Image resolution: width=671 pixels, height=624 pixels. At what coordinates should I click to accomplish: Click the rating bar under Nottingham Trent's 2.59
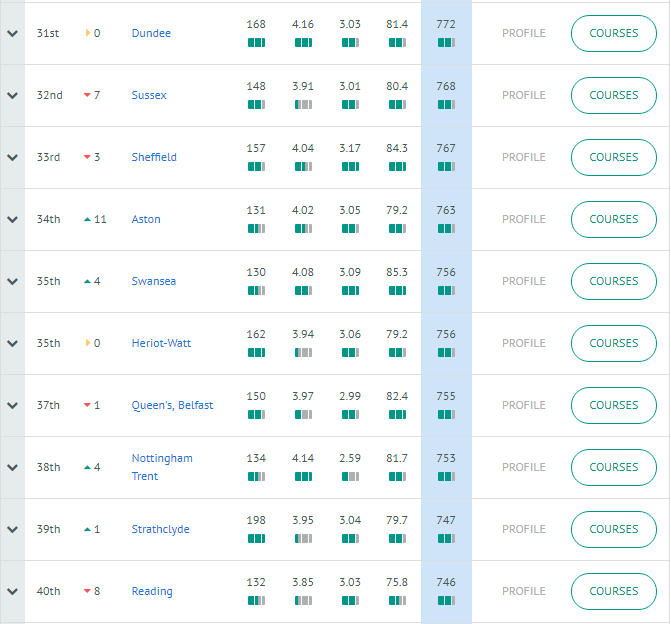tap(350, 476)
